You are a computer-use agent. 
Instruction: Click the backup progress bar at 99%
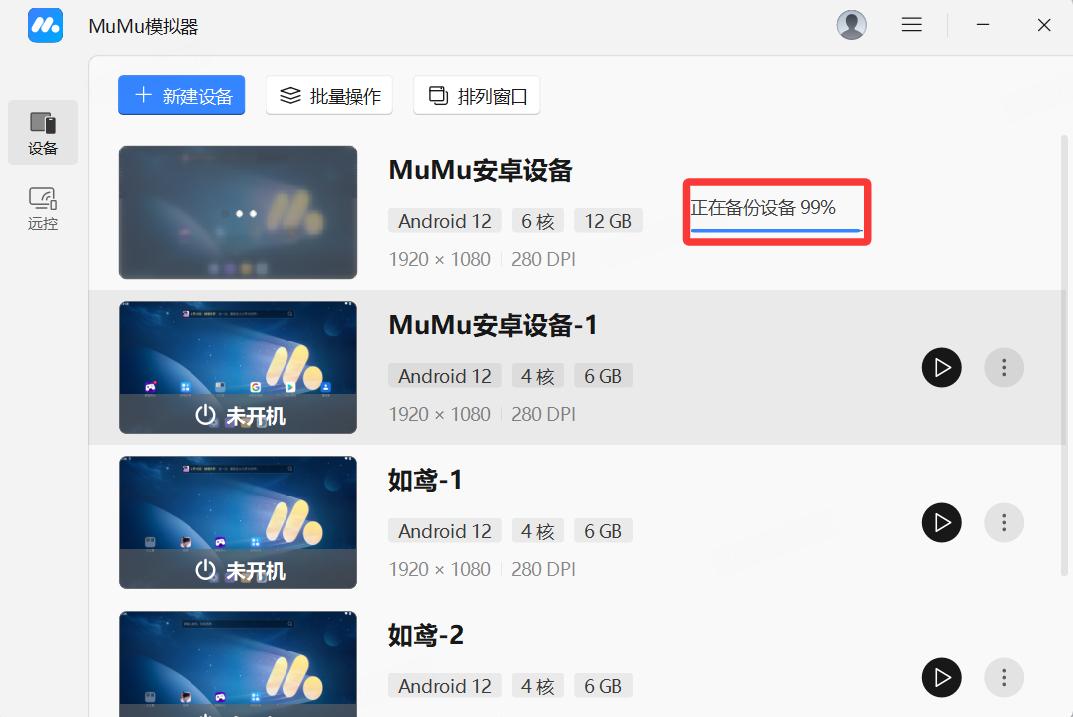click(776, 231)
